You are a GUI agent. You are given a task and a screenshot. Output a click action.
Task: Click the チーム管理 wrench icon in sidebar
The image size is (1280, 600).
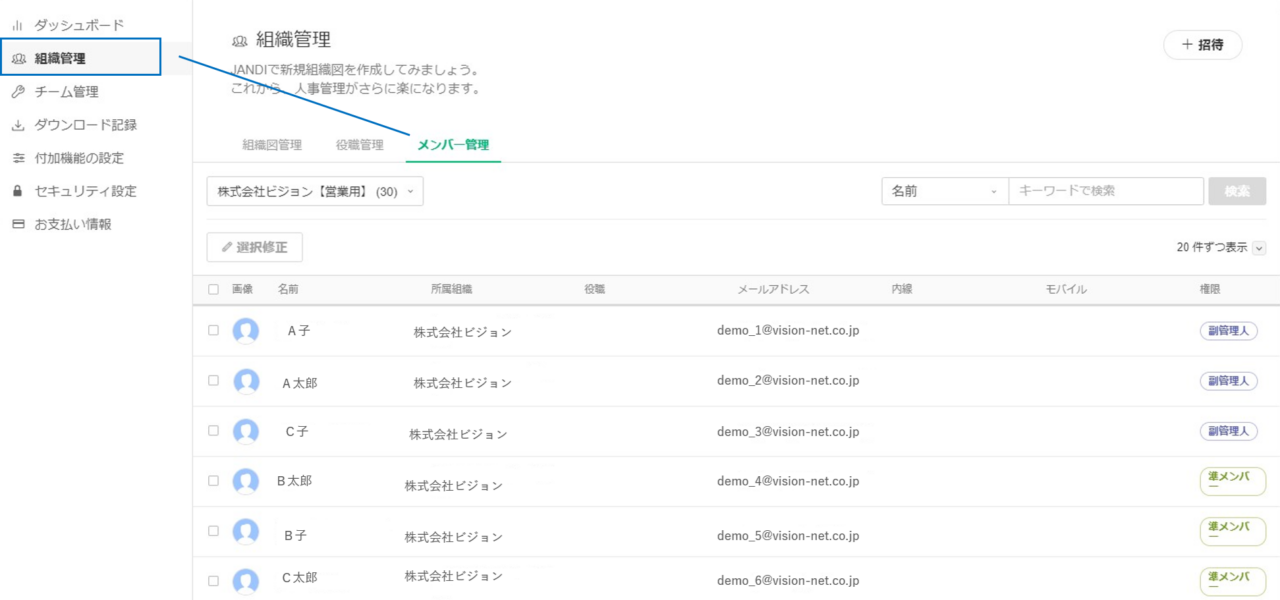click(17, 92)
